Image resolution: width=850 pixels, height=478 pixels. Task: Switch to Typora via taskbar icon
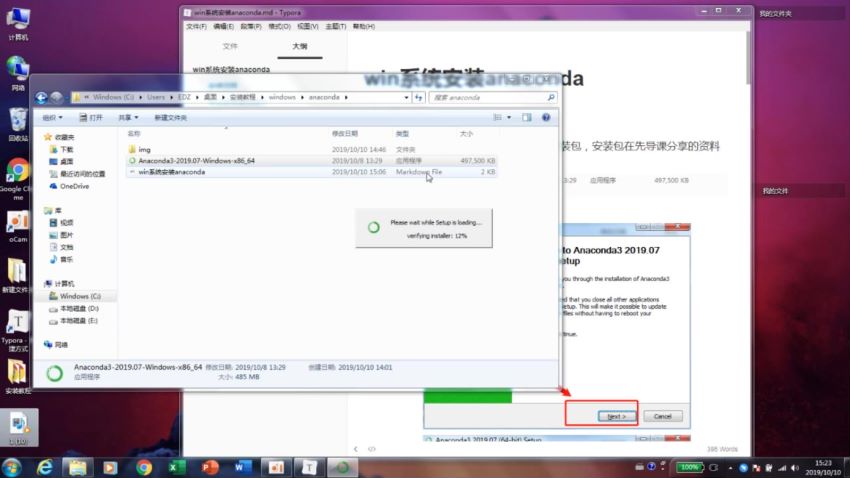click(x=310, y=467)
